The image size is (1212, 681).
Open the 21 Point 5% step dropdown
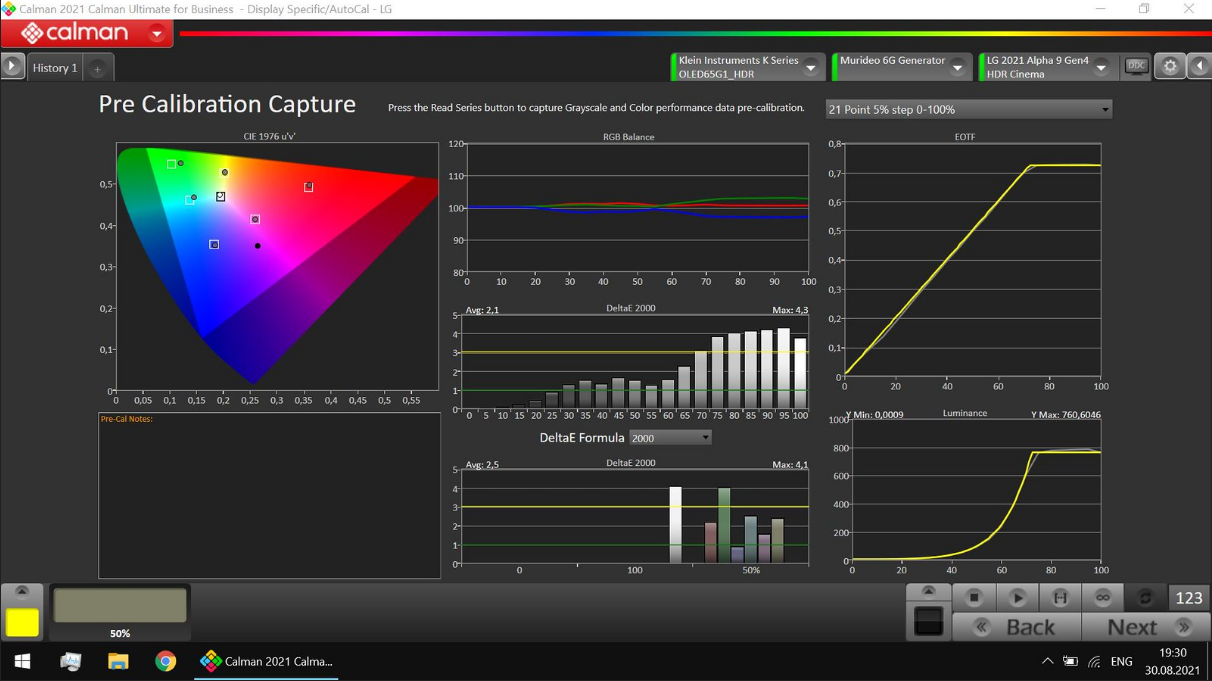point(968,110)
